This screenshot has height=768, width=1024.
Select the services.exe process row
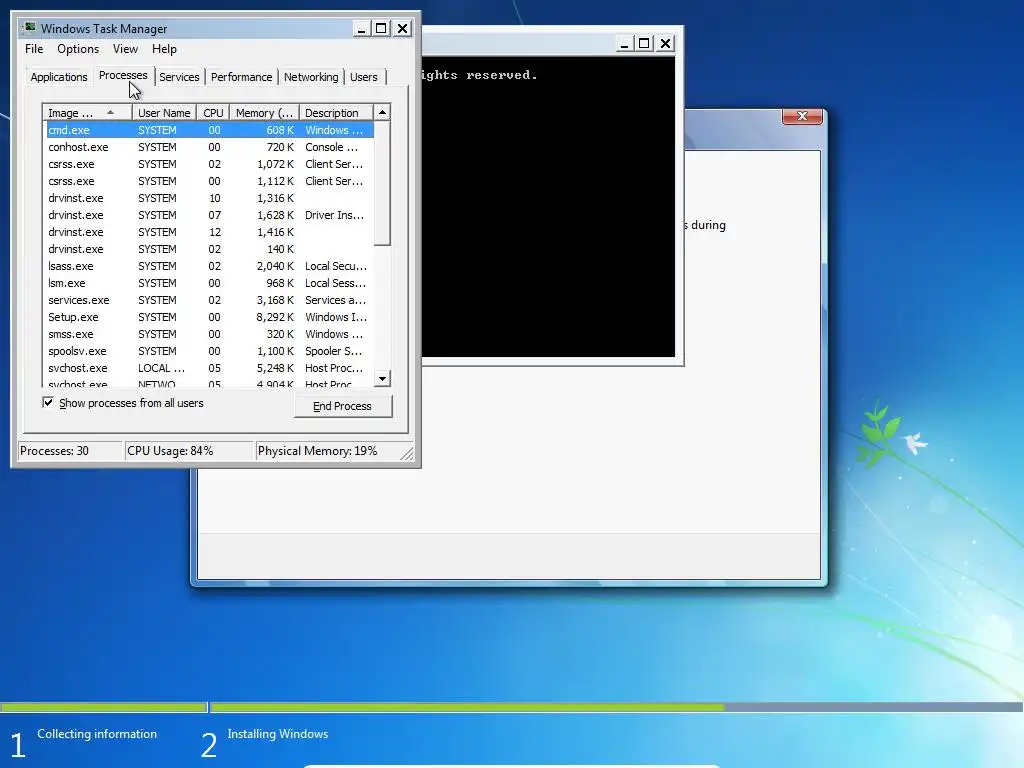coord(210,300)
